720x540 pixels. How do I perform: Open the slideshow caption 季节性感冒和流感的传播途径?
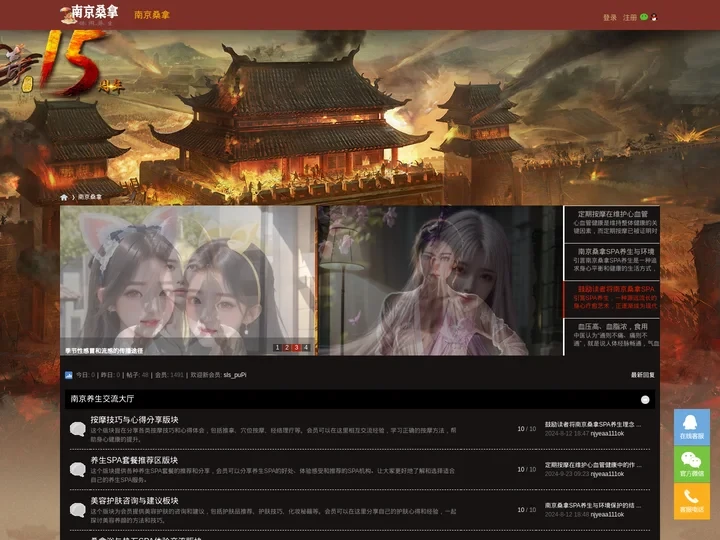pyautogui.click(x=104, y=350)
